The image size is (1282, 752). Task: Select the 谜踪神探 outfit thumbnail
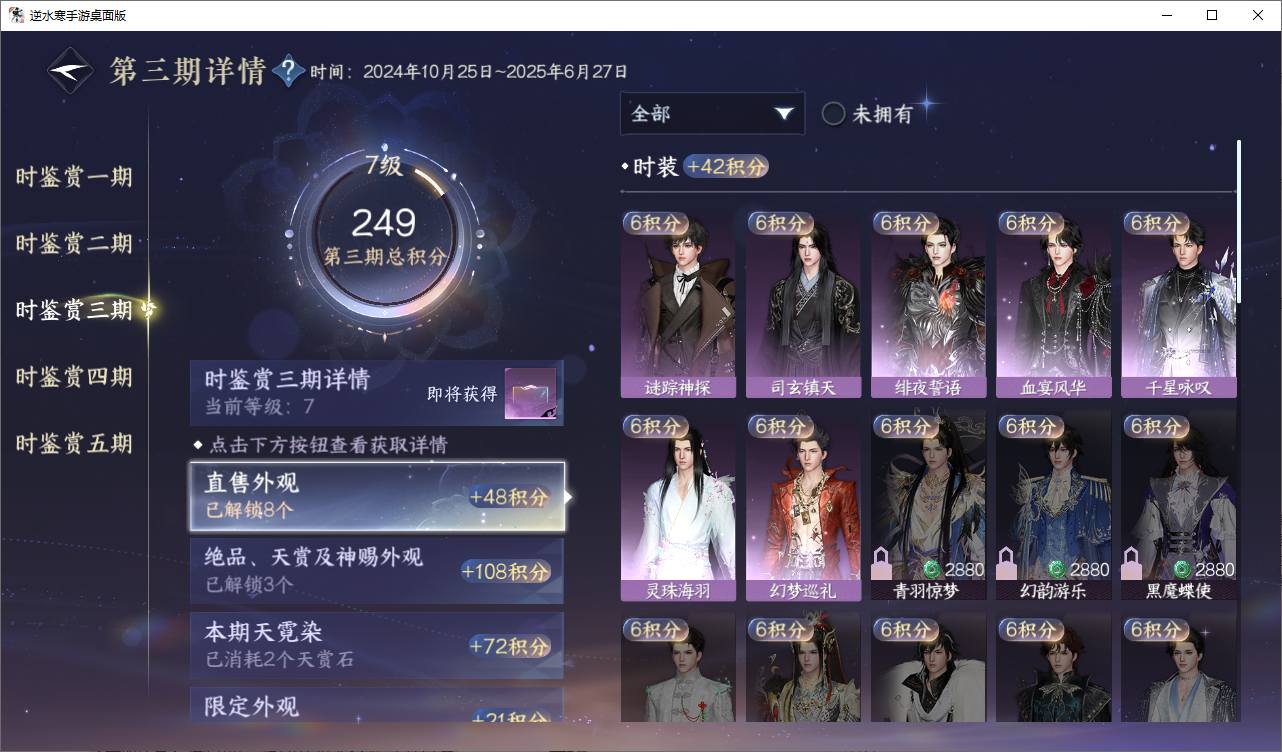point(678,304)
